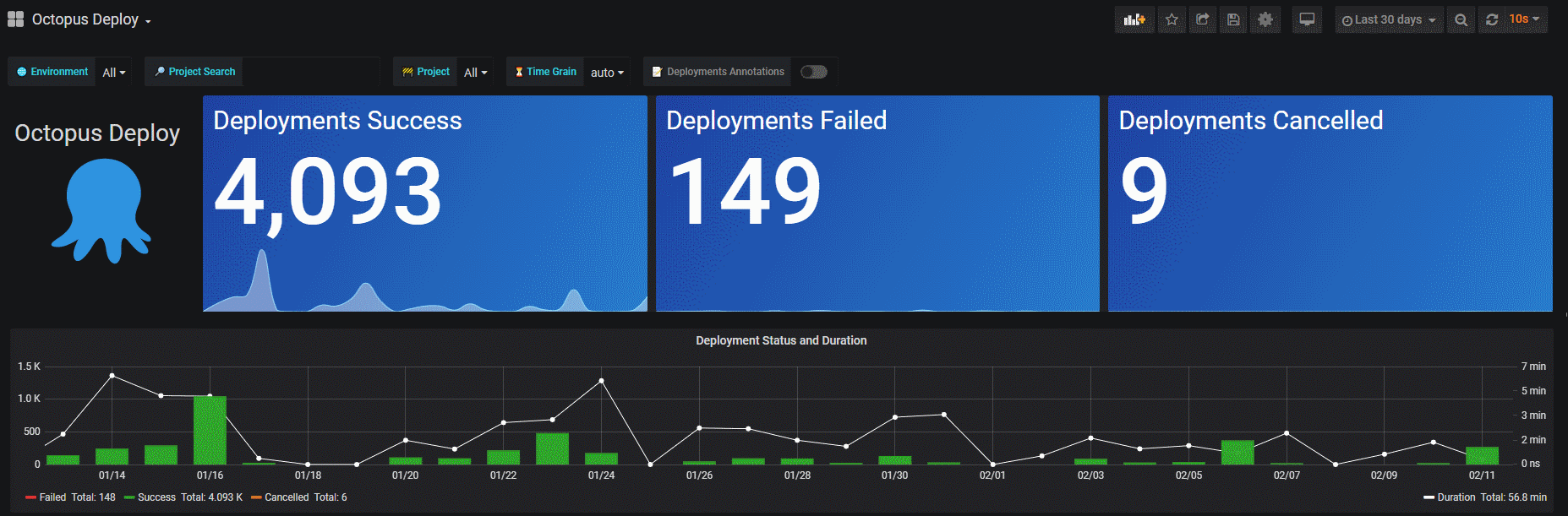Star this dashboard as favorite
1568x516 pixels.
(1172, 19)
